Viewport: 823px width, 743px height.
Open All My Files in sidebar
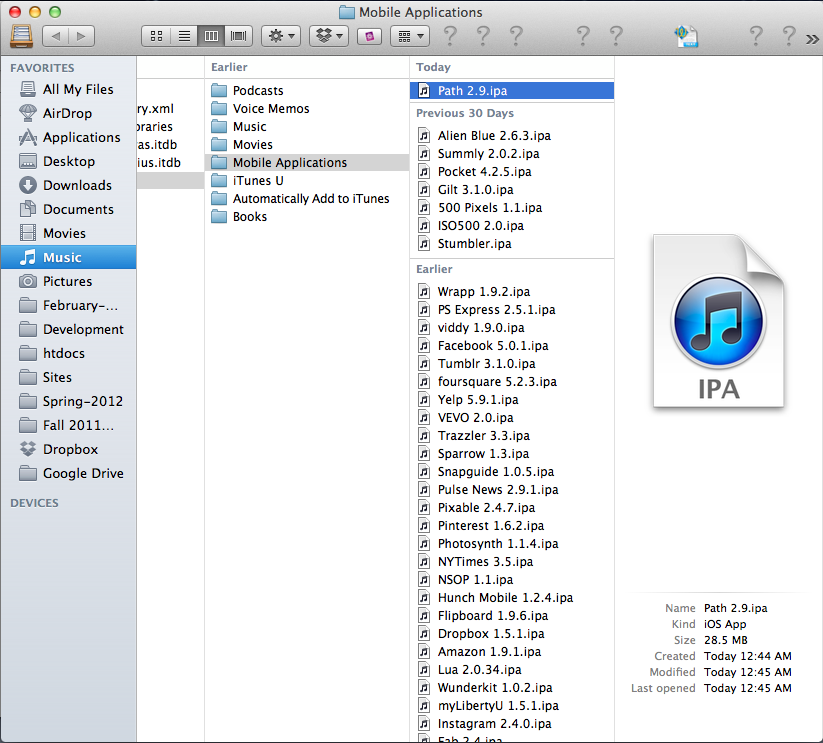click(x=68, y=89)
